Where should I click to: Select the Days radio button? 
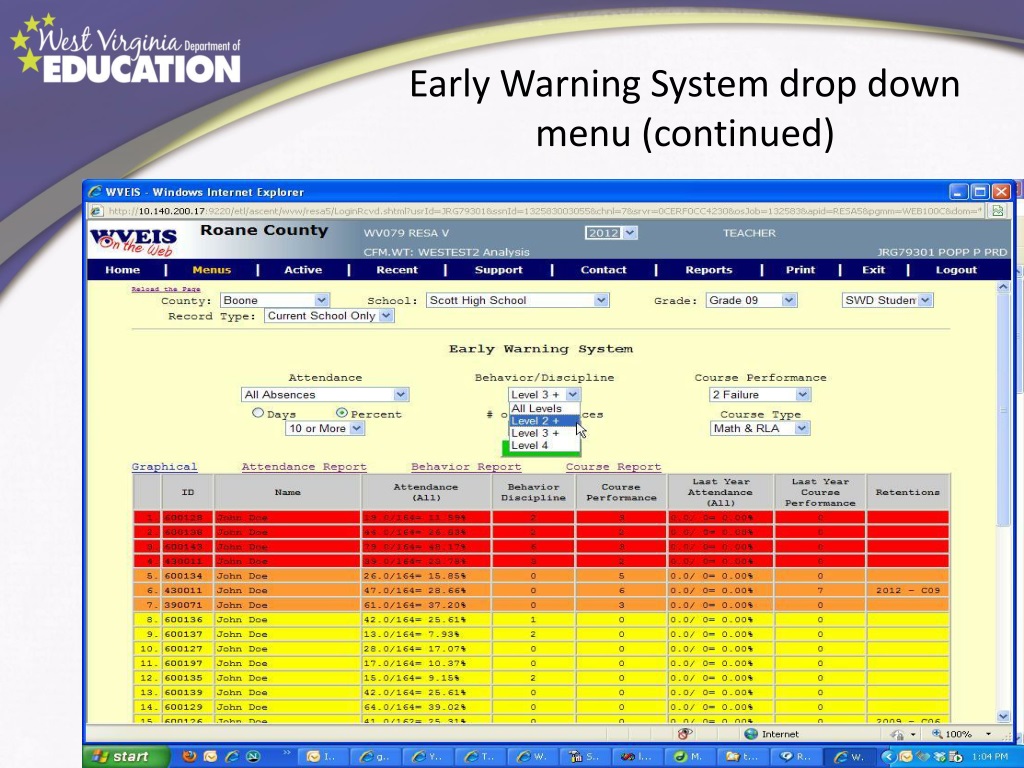coord(258,413)
